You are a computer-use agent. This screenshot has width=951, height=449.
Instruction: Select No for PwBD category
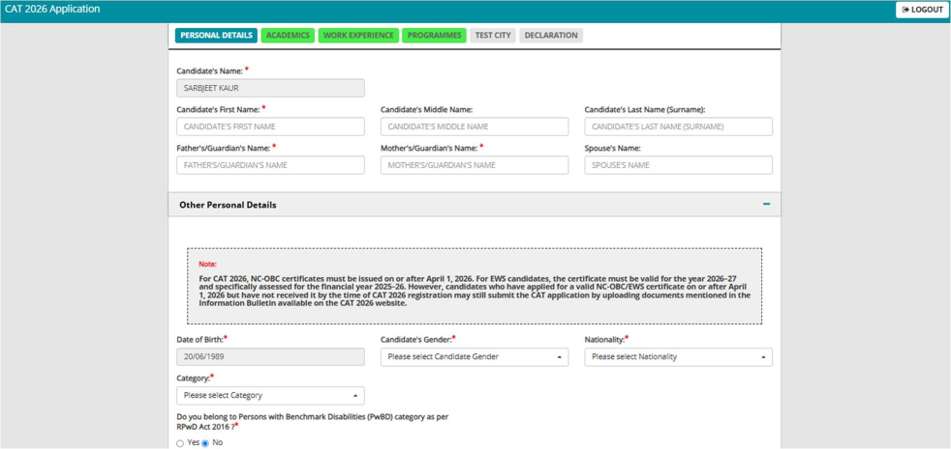tap(205, 444)
